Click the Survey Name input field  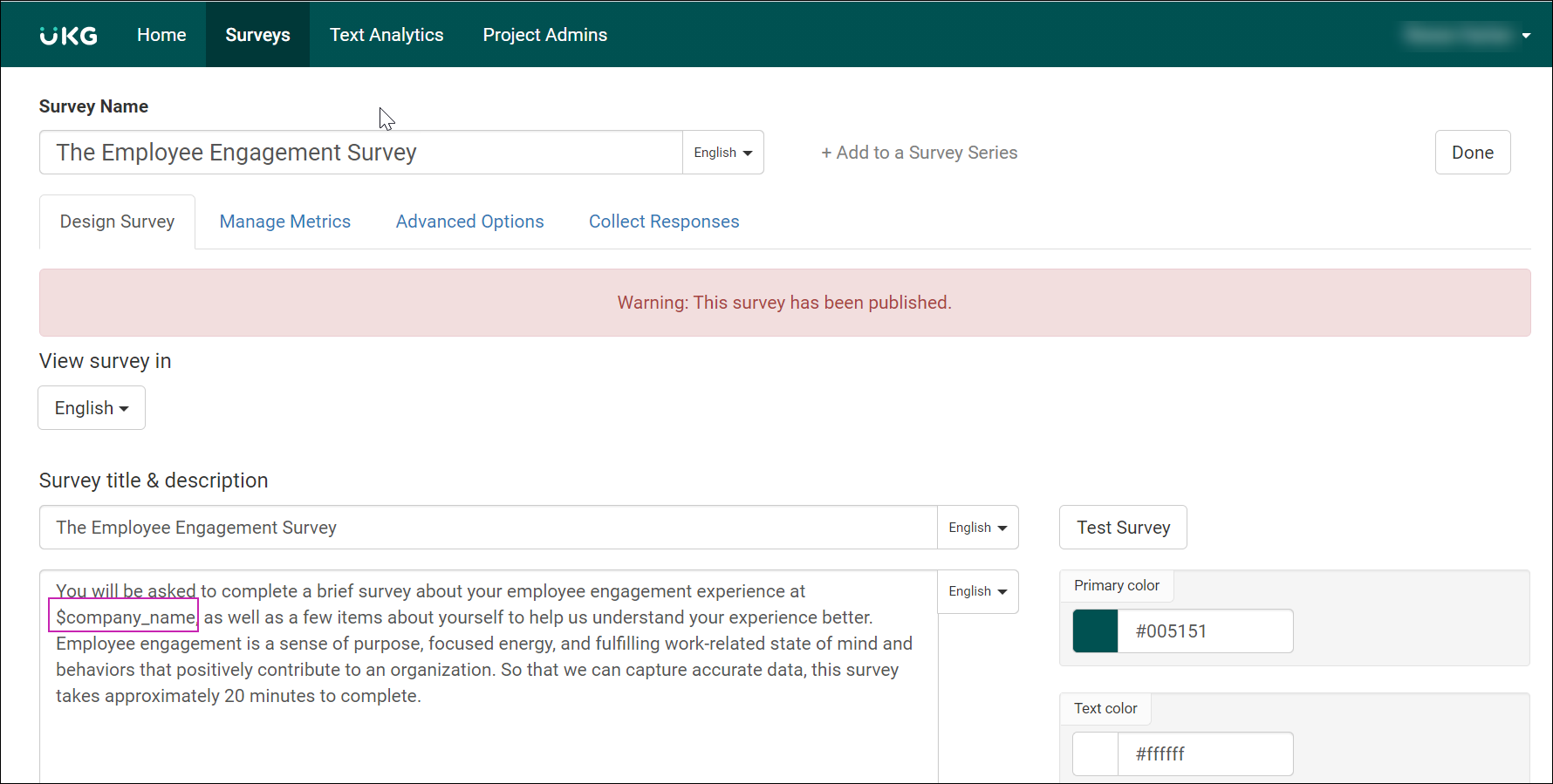[x=361, y=153]
